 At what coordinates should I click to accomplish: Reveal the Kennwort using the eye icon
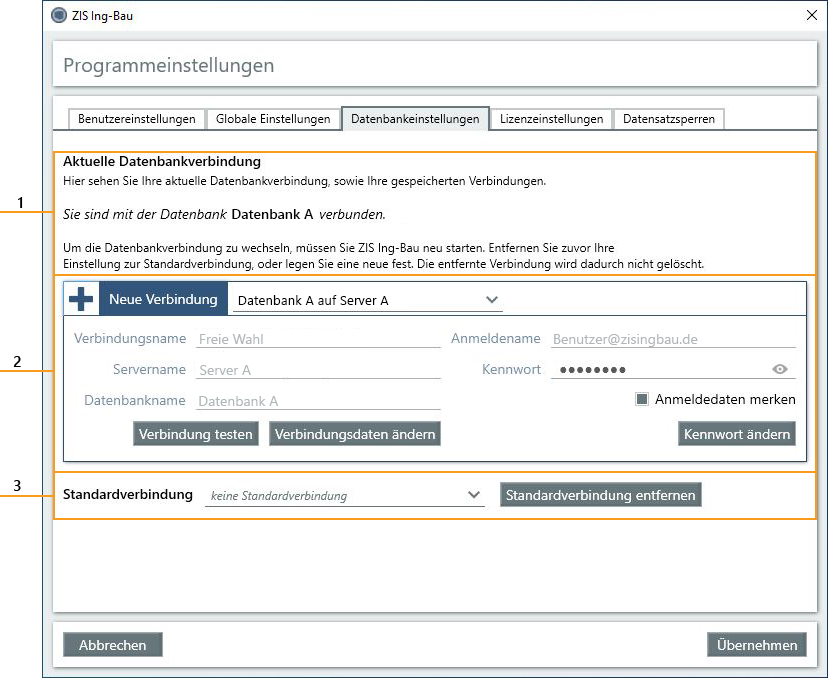point(781,369)
